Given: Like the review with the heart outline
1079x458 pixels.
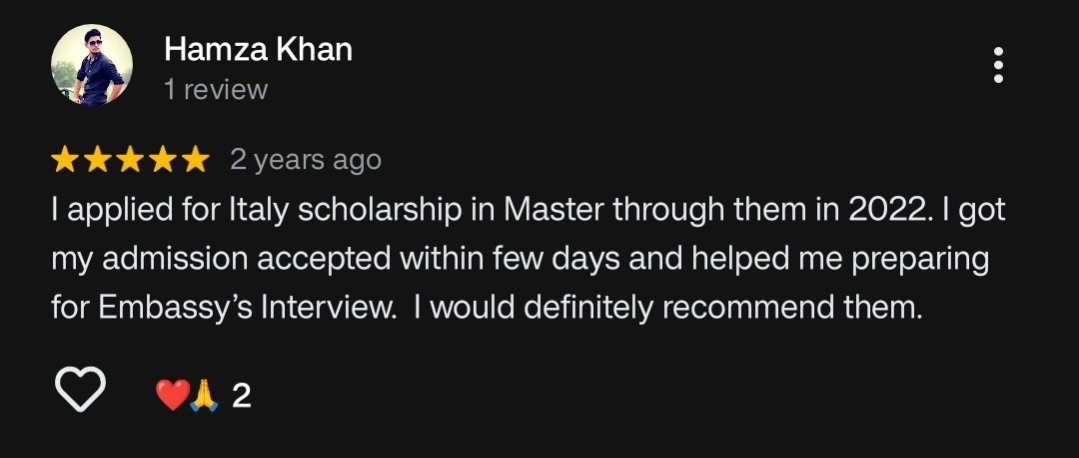Looking at the screenshot, I should coord(80,390).
